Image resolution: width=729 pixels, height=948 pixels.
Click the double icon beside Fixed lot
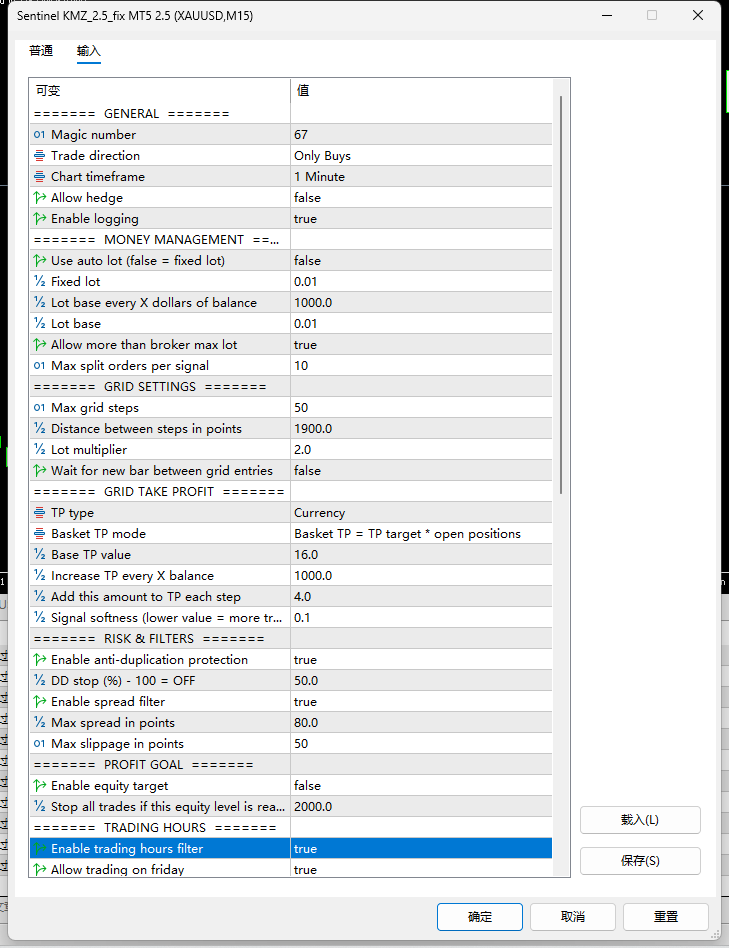pyautogui.click(x=39, y=282)
